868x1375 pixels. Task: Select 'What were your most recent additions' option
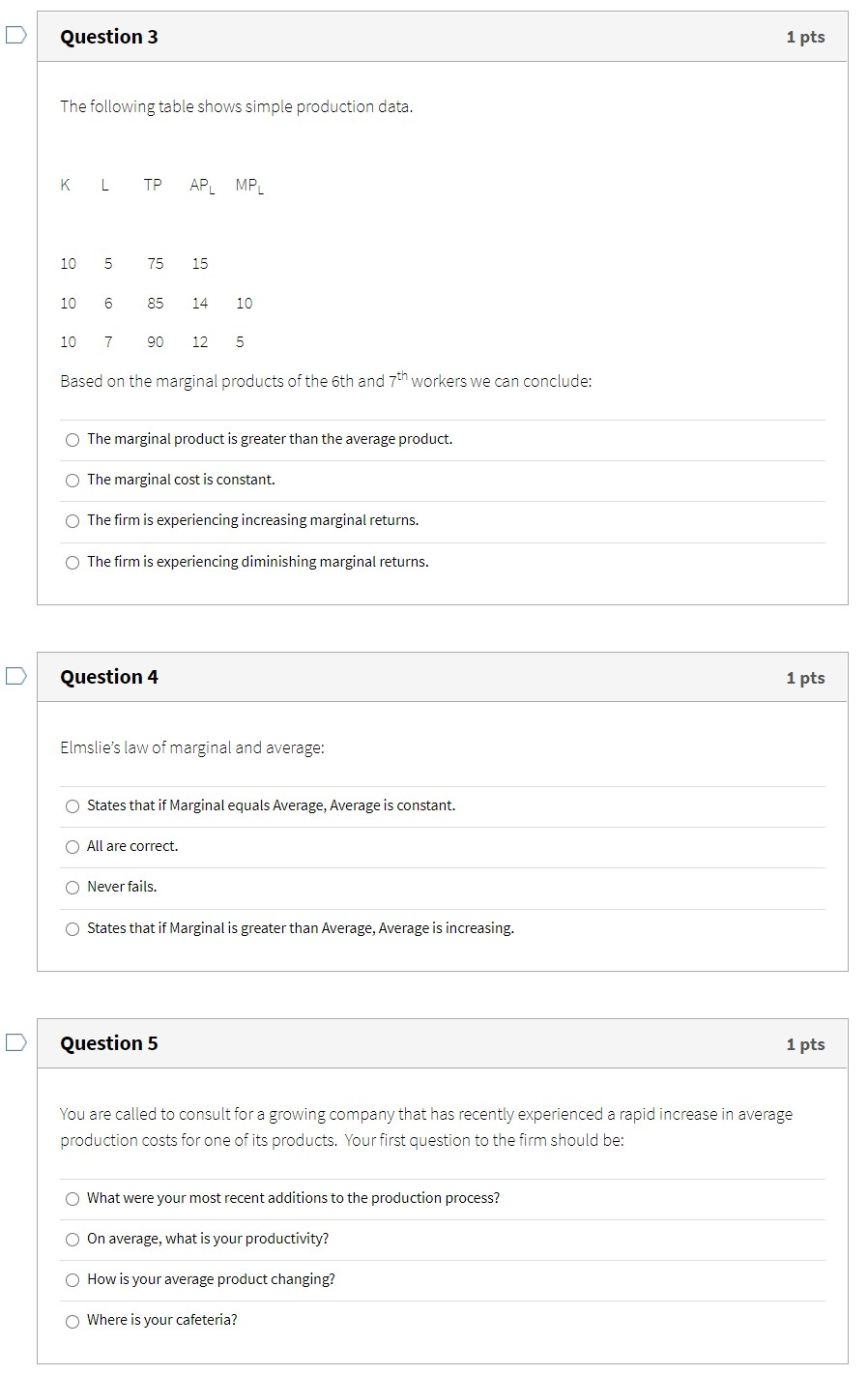tap(72, 1198)
